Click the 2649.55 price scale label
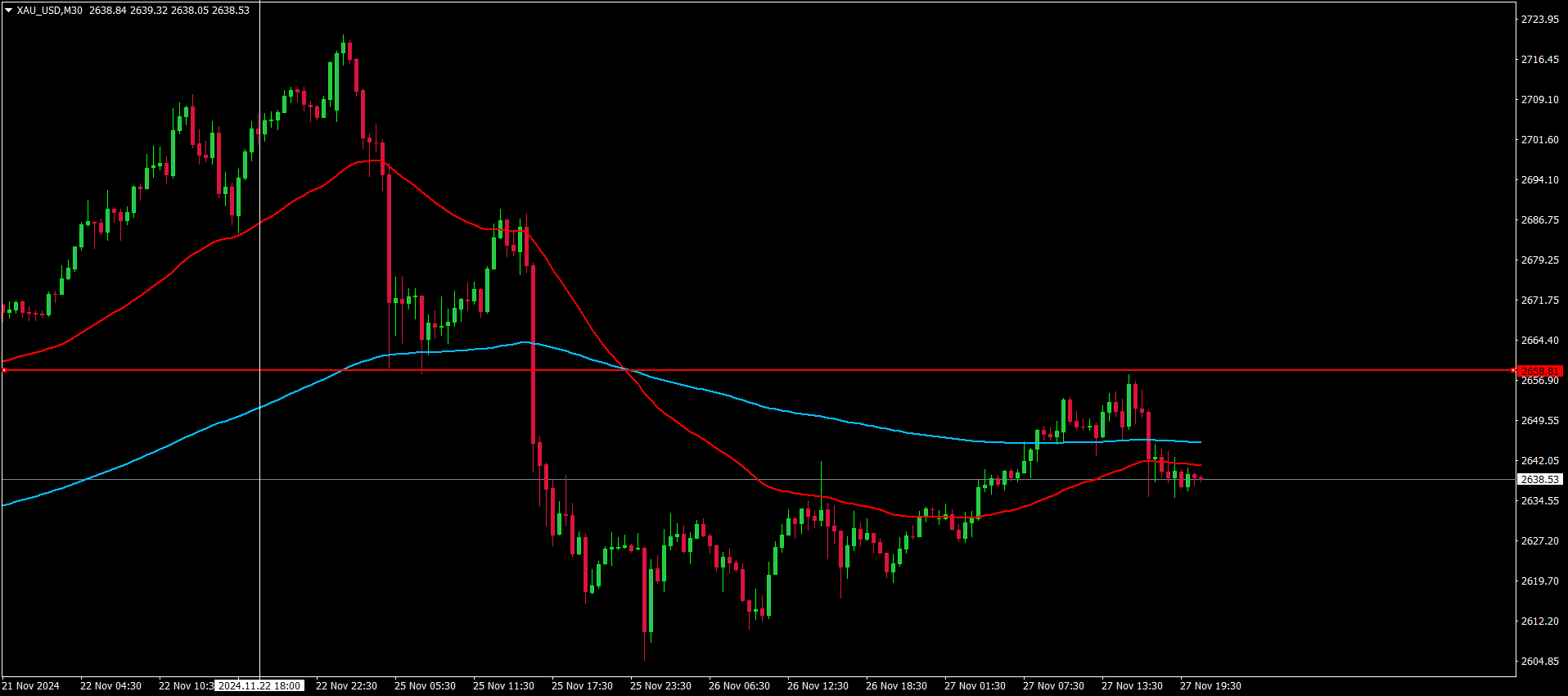This screenshot has height=696, width=1568. [x=1539, y=421]
